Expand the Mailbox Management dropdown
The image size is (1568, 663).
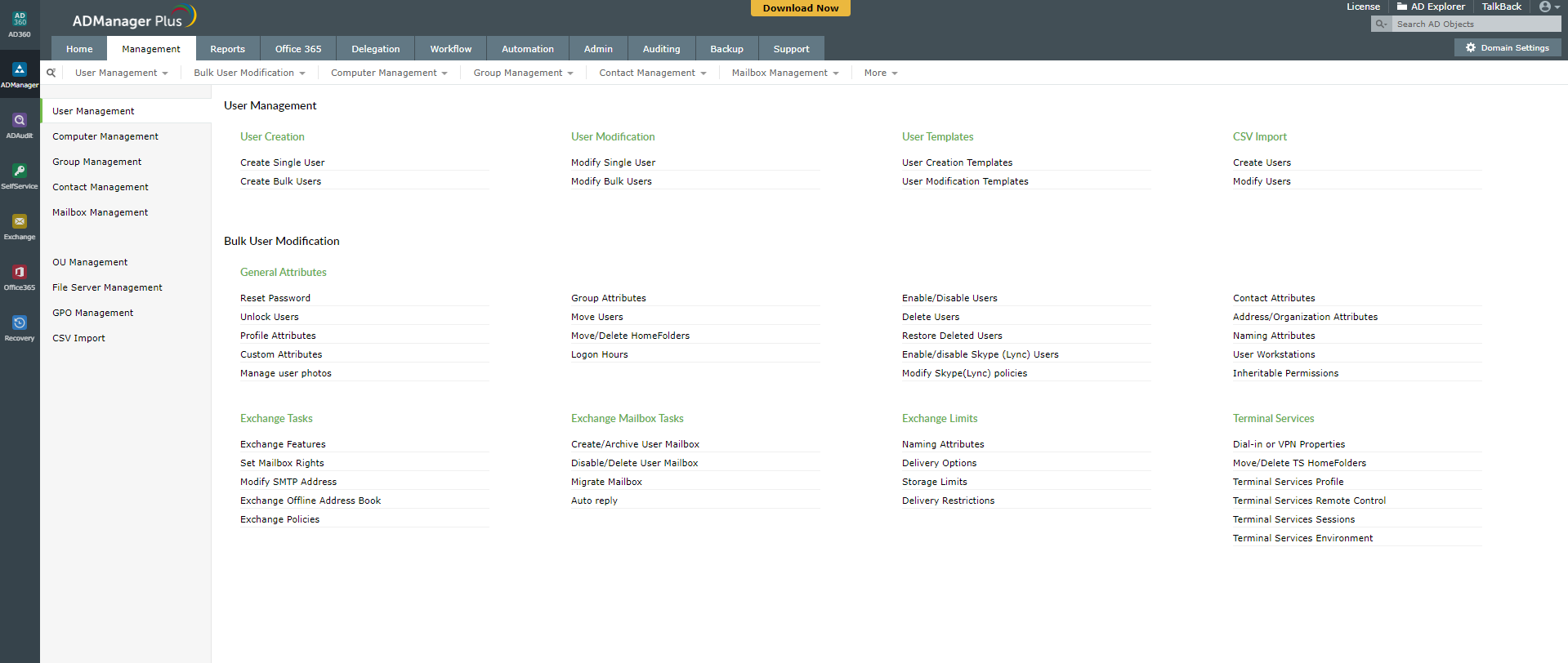point(784,73)
